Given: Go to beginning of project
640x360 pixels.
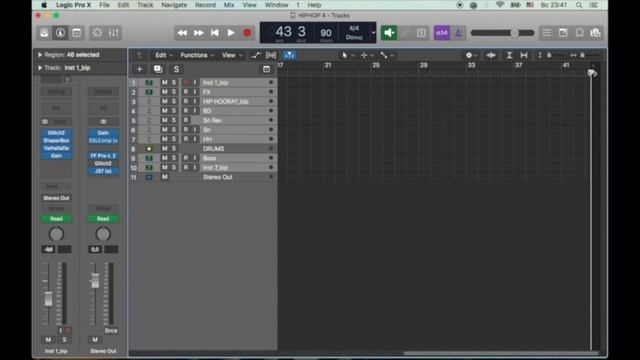Looking at the screenshot, I should (215, 33).
